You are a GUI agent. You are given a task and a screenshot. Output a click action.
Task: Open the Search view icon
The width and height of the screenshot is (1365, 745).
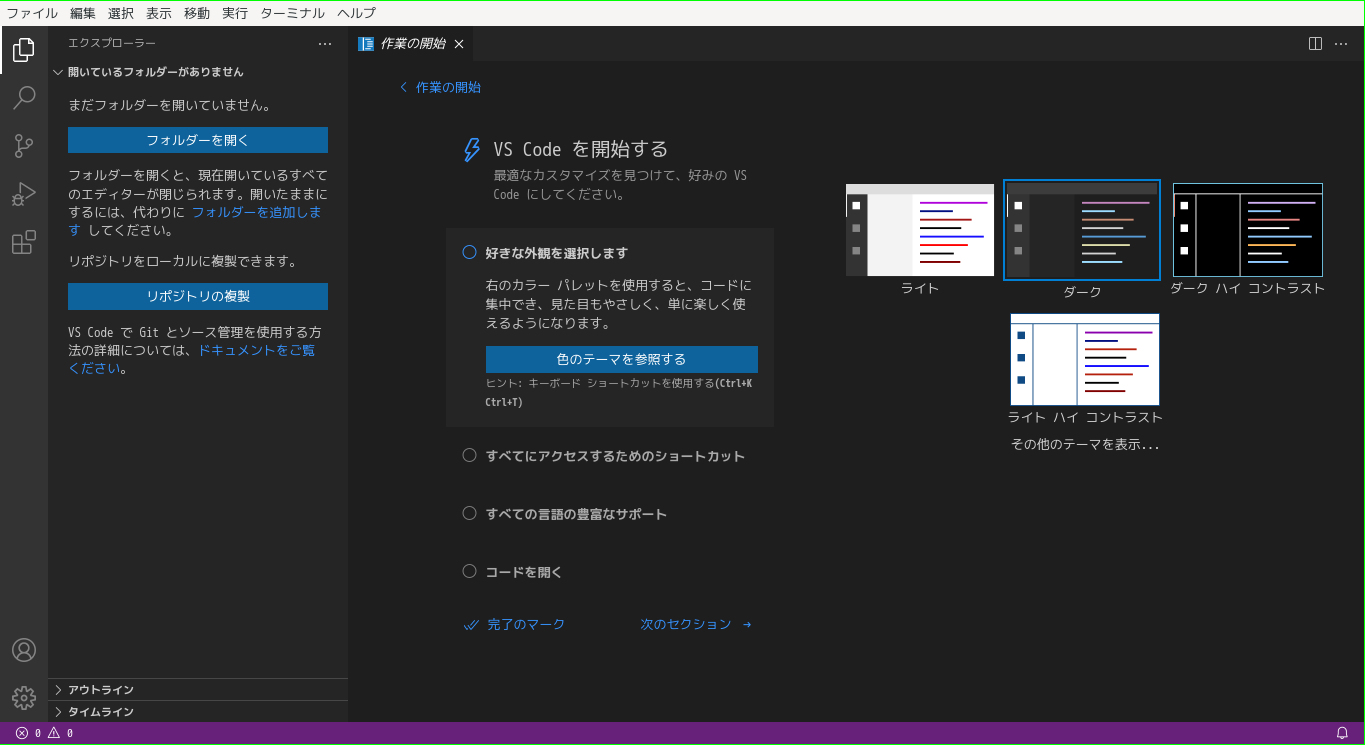pos(24,97)
